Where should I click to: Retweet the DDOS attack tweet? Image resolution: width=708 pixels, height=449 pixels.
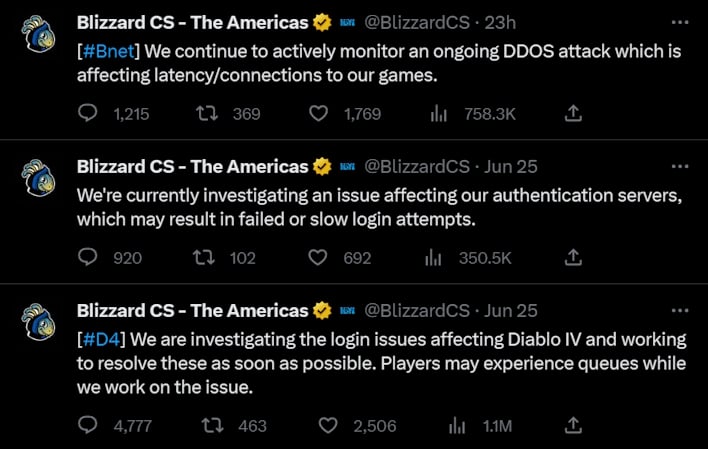[x=207, y=113]
